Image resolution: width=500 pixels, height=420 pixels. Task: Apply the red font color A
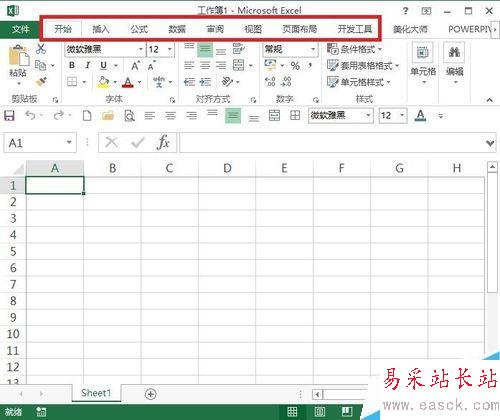tap(128, 82)
